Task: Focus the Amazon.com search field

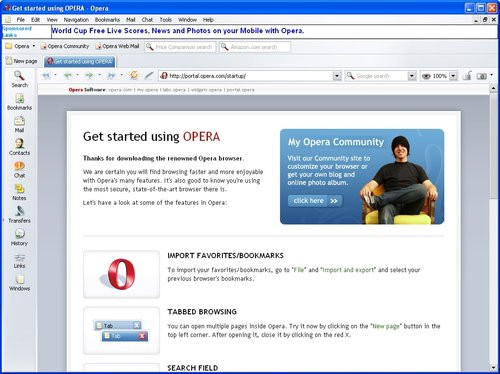Action: (x=255, y=47)
